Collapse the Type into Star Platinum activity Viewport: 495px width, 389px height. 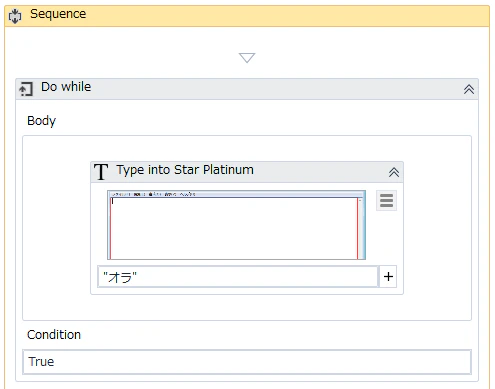[x=394, y=172]
